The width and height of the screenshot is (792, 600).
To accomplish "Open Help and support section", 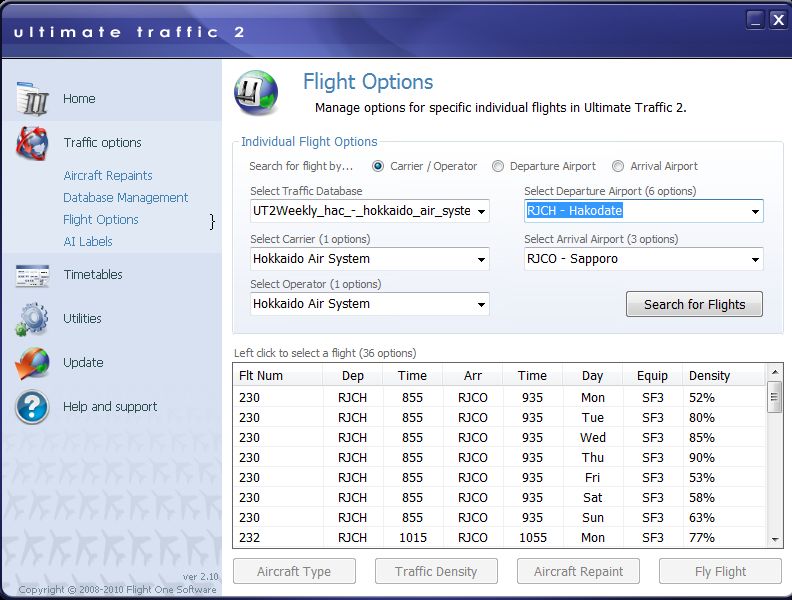I will 110,407.
